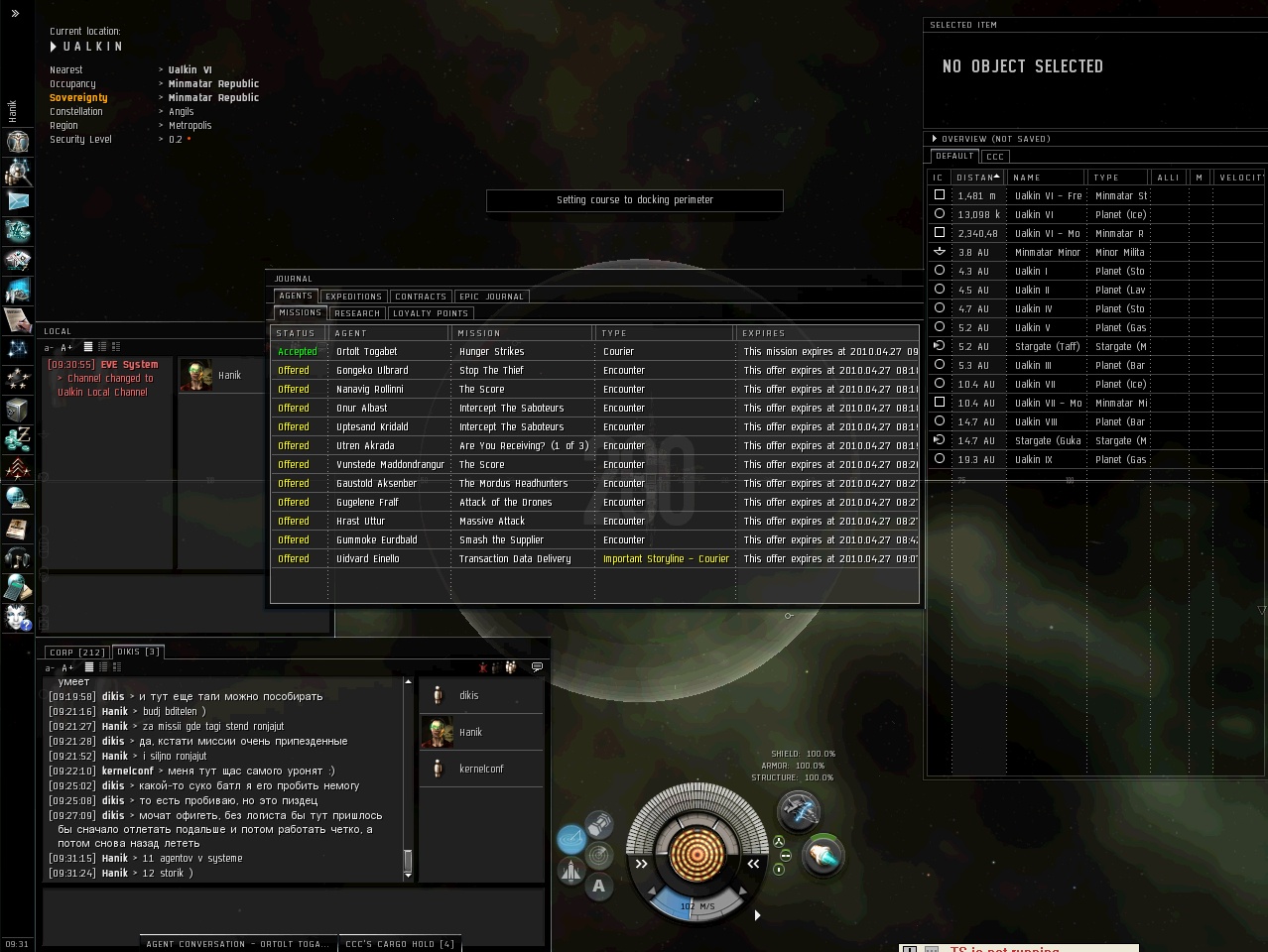The width and height of the screenshot is (1268, 952).
Task: Open the Map icon in the Neocom
Action: (x=17, y=349)
